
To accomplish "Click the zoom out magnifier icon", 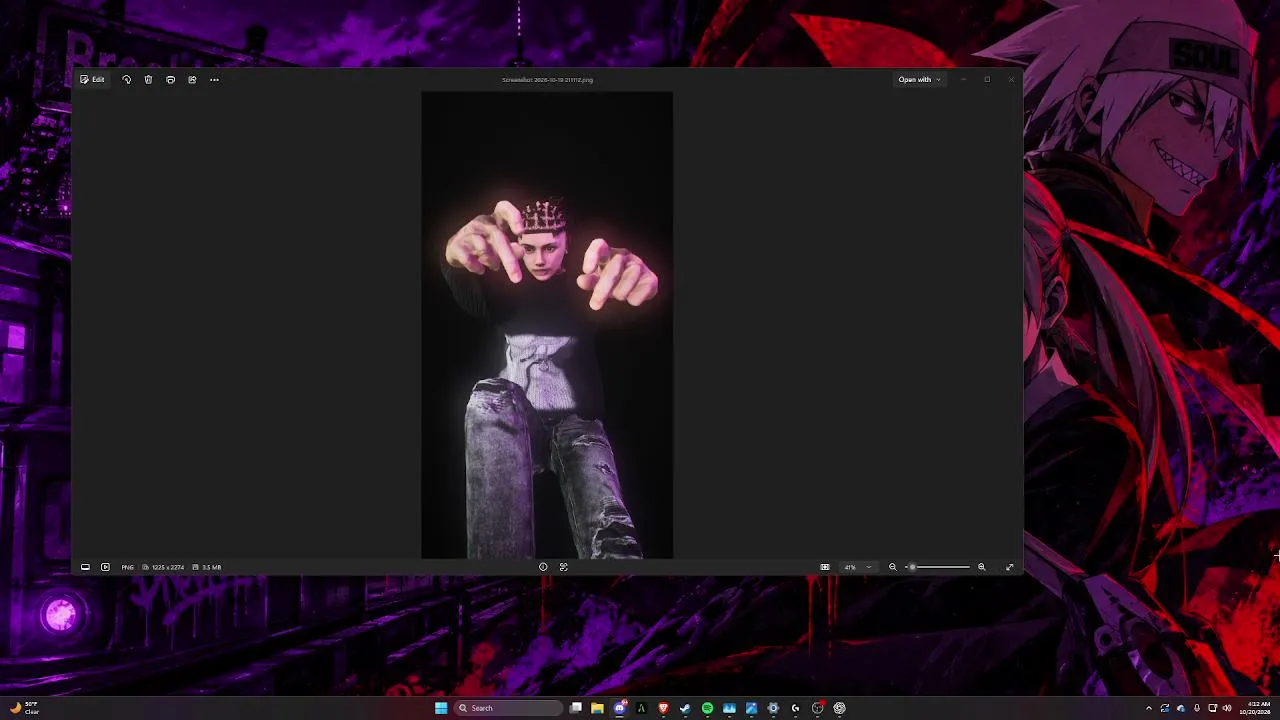I will [x=893, y=567].
